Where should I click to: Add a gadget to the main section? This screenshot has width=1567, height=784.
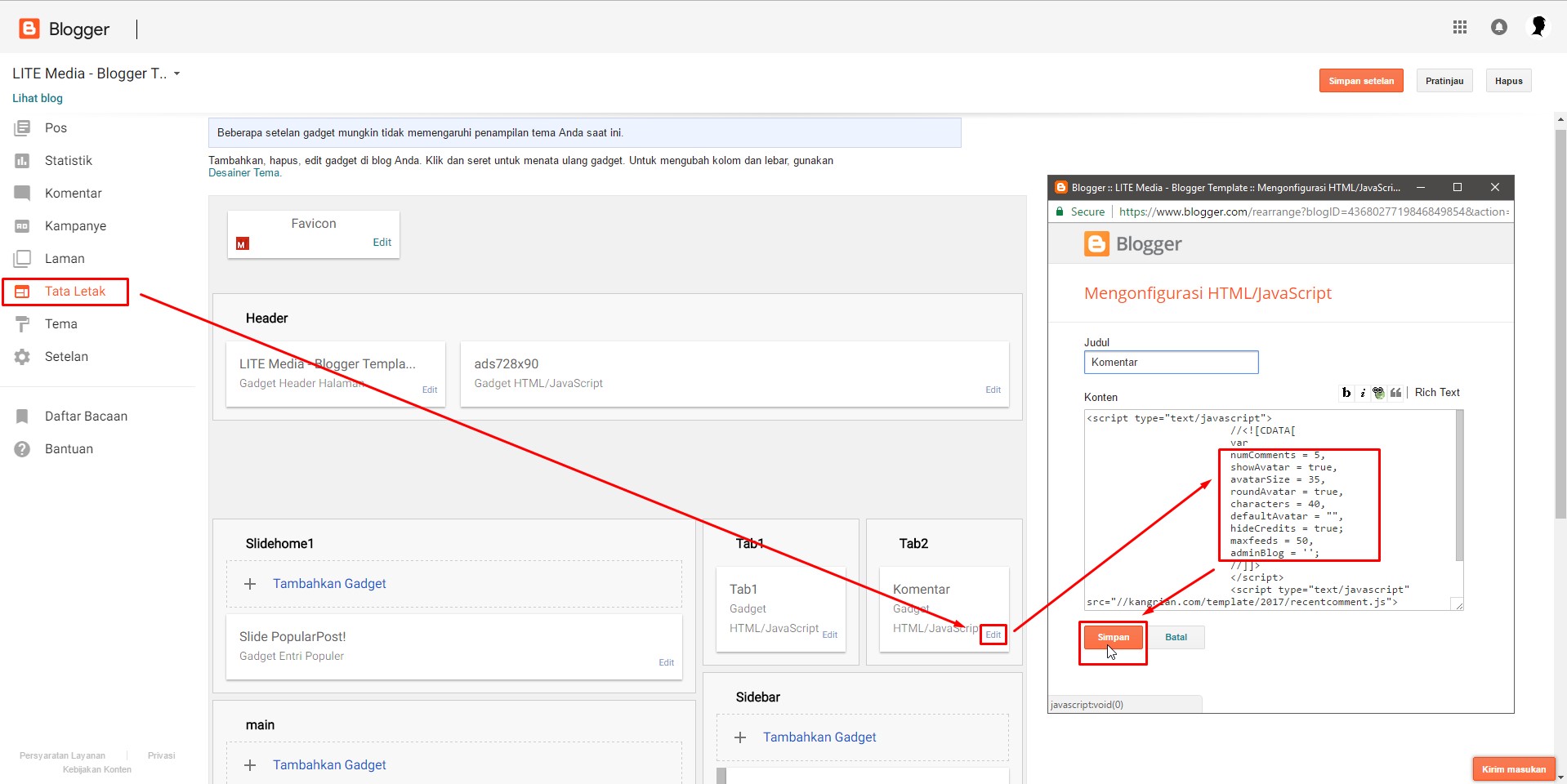(x=329, y=765)
